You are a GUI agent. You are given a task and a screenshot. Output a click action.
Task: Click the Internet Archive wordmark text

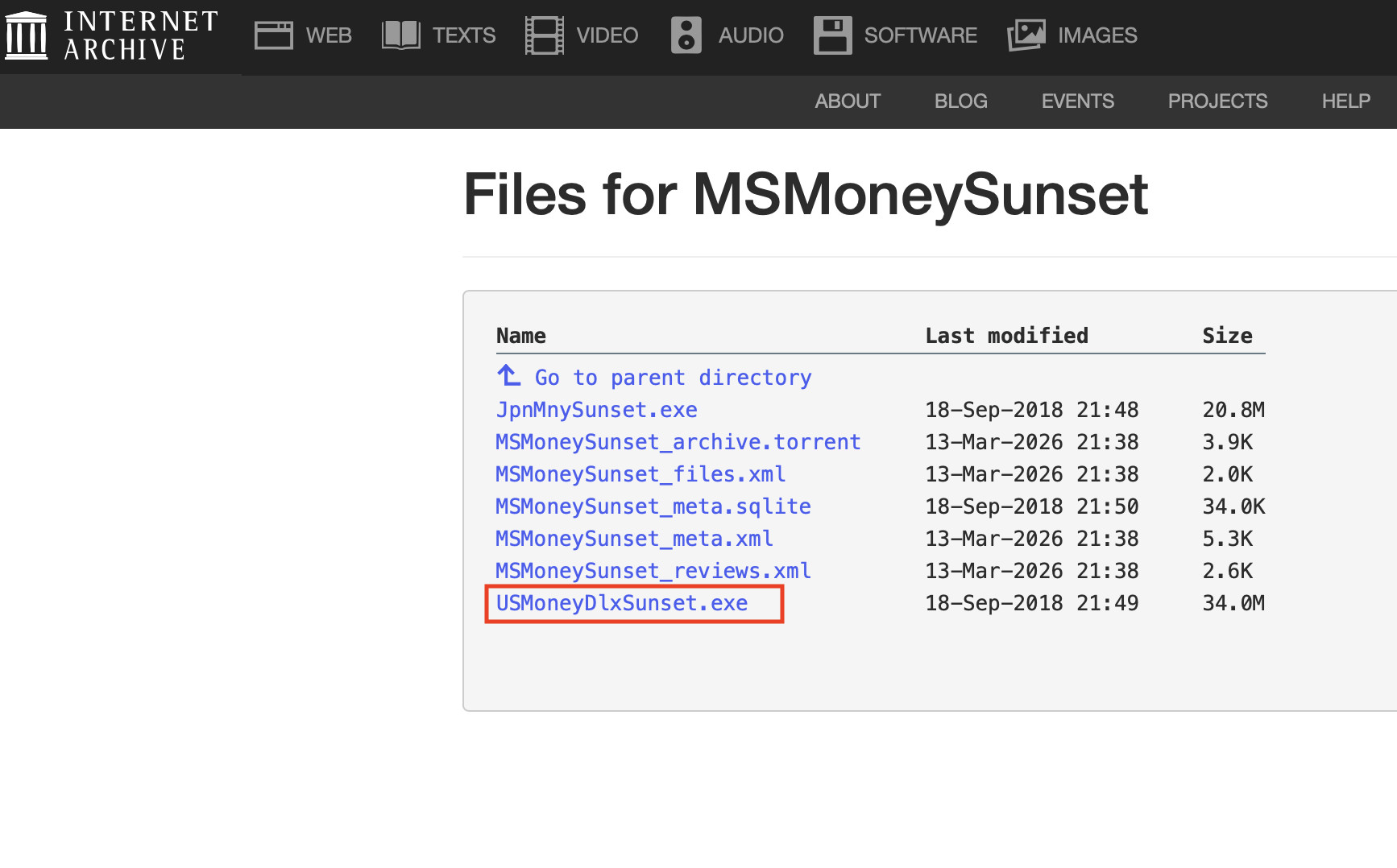[x=141, y=35]
